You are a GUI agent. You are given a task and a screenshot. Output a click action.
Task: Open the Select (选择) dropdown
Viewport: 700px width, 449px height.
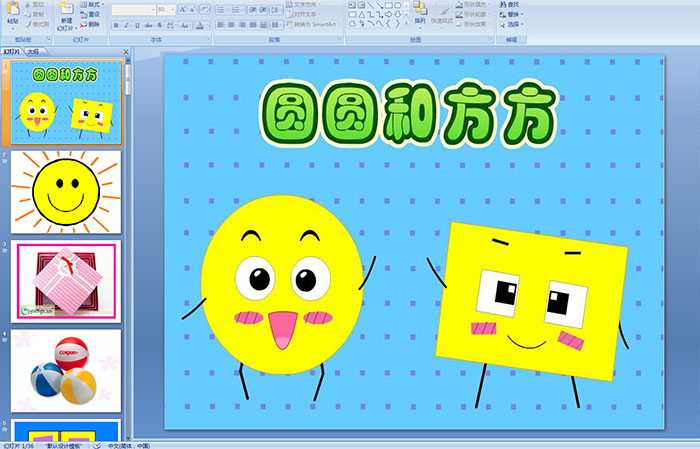coord(511,24)
